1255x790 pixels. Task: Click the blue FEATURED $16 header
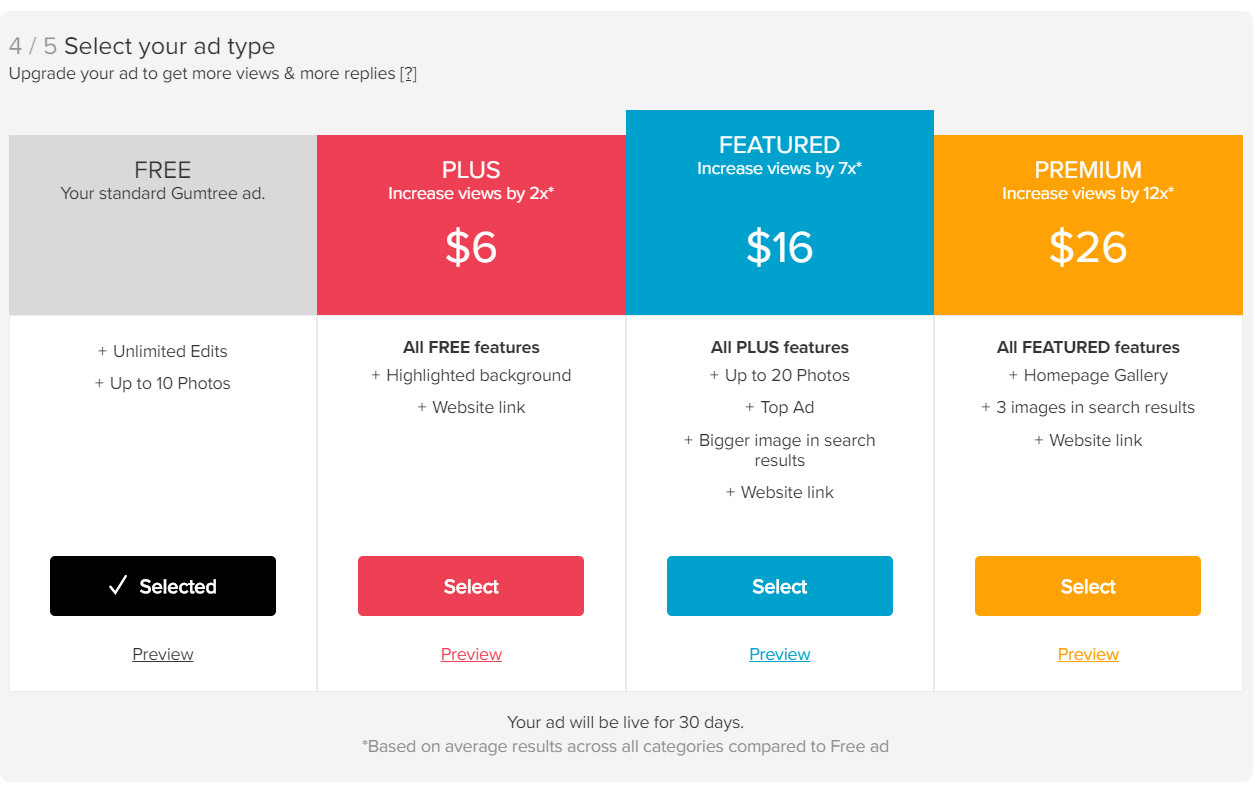pos(780,212)
